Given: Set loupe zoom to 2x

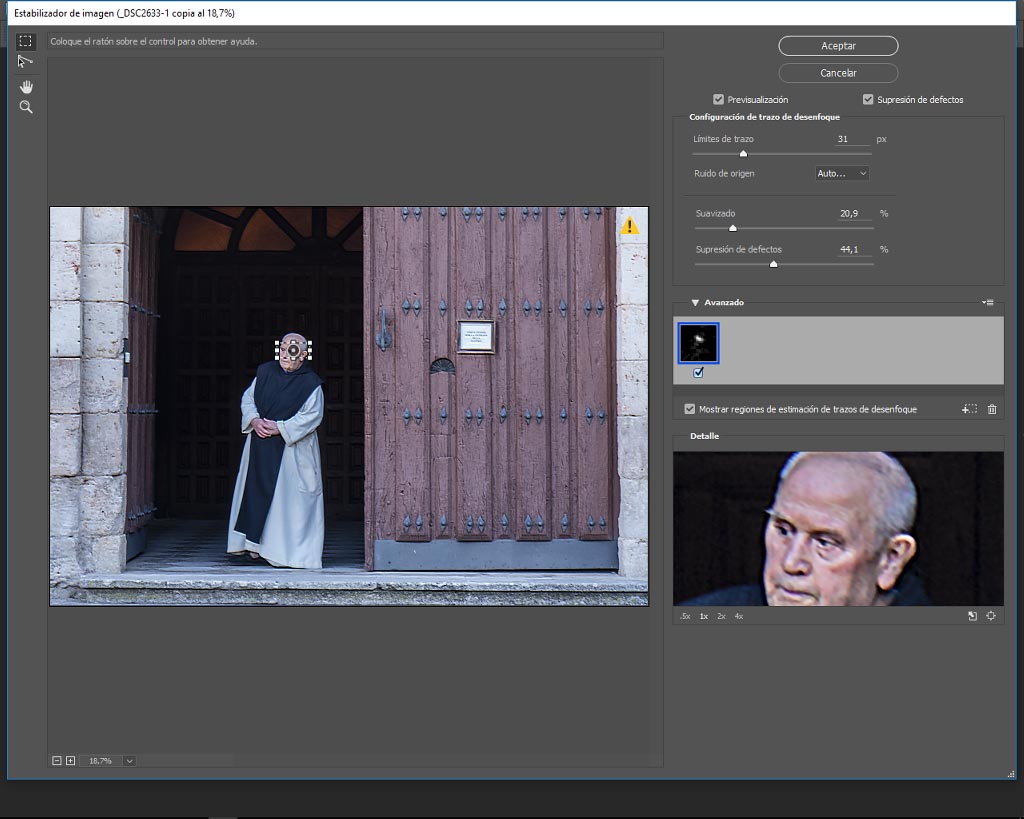Looking at the screenshot, I should (x=722, y=617).
